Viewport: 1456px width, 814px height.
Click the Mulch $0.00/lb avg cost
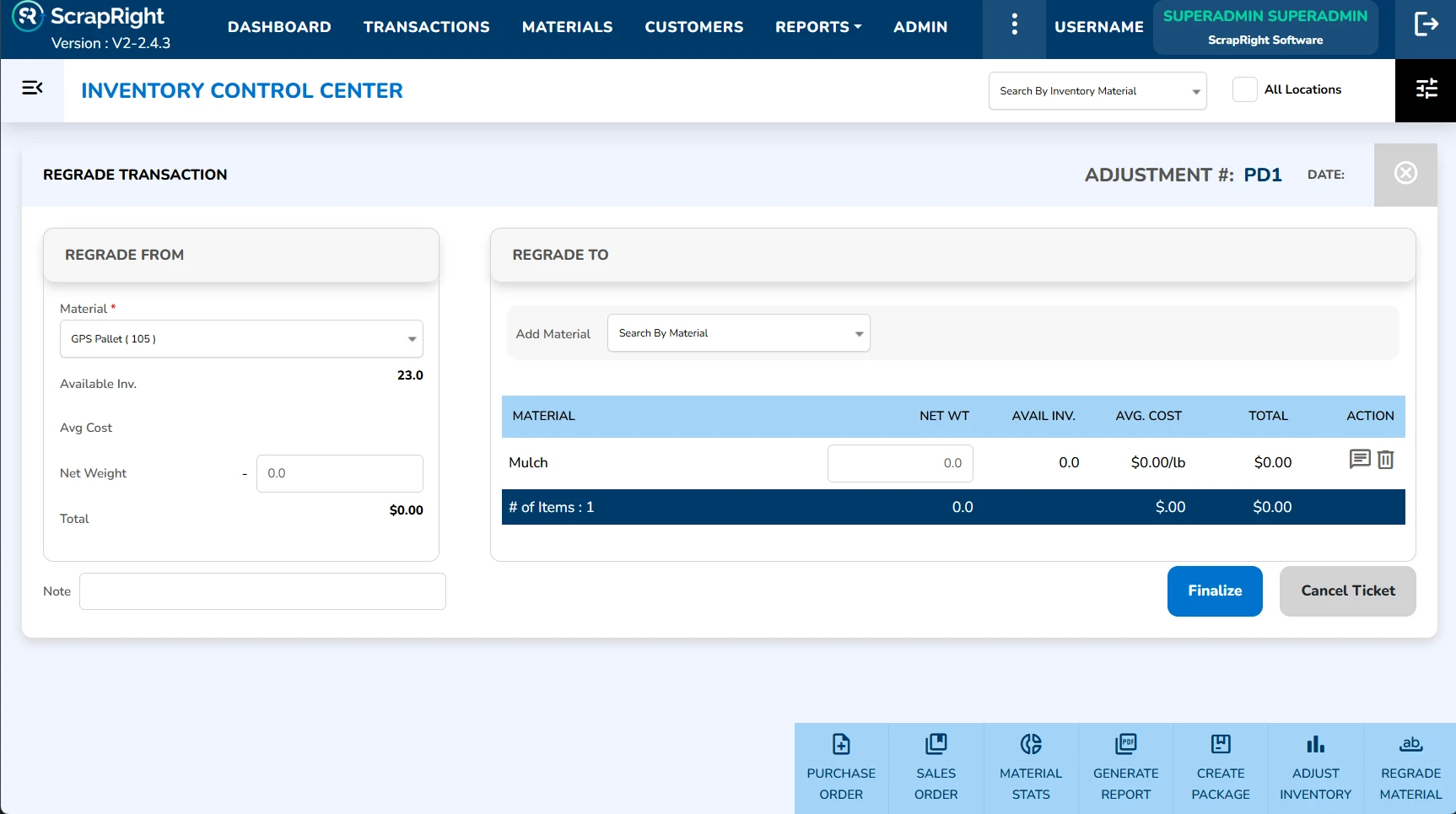coord(1158,462)
